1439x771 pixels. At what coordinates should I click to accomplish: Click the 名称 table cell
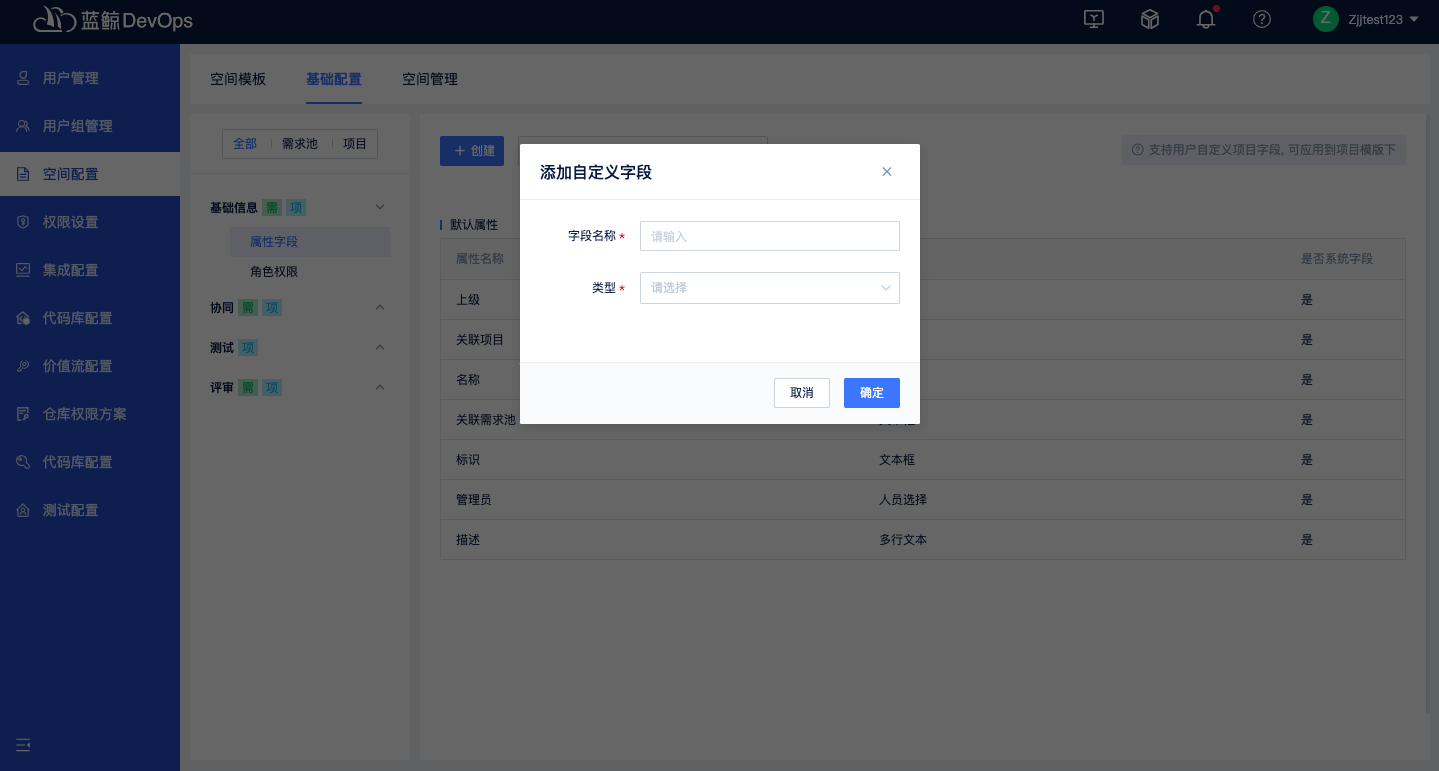tap(468, 380)
